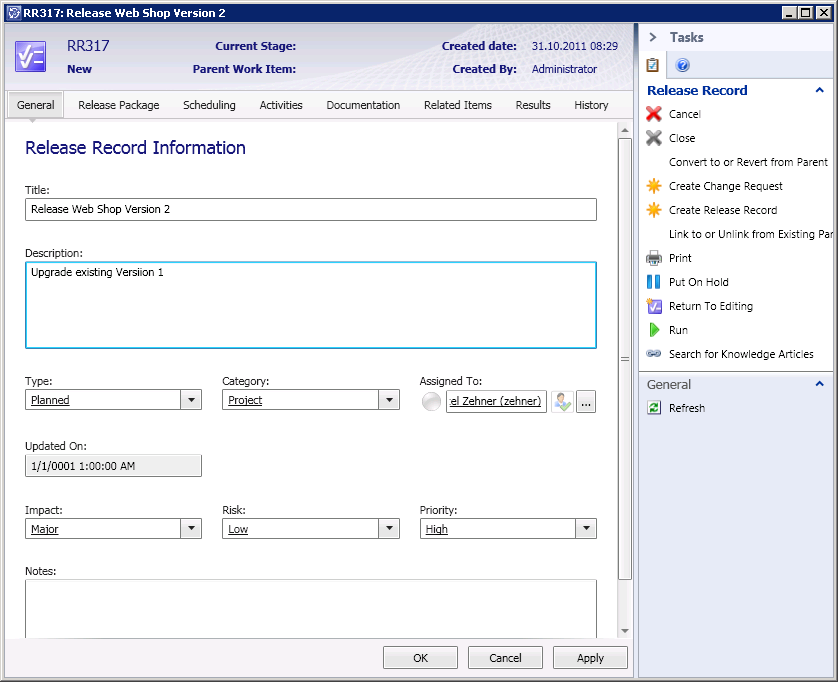The image size is (838, 682).
Task: Collapse the Release Record task section
Action: (820, 90)
